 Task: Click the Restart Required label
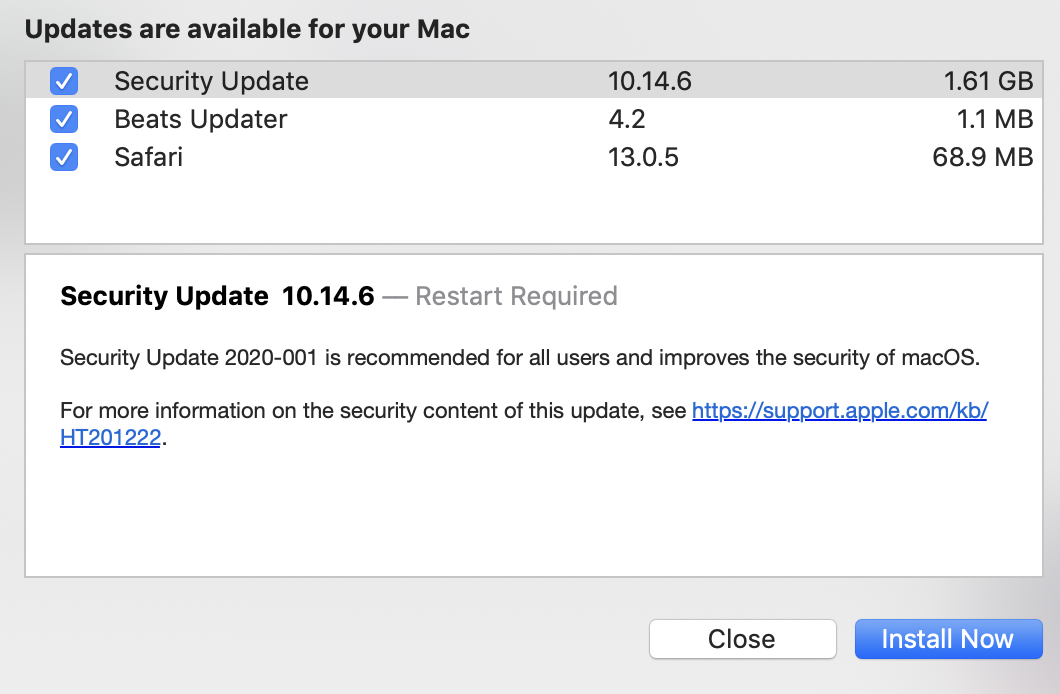[515, 296]
